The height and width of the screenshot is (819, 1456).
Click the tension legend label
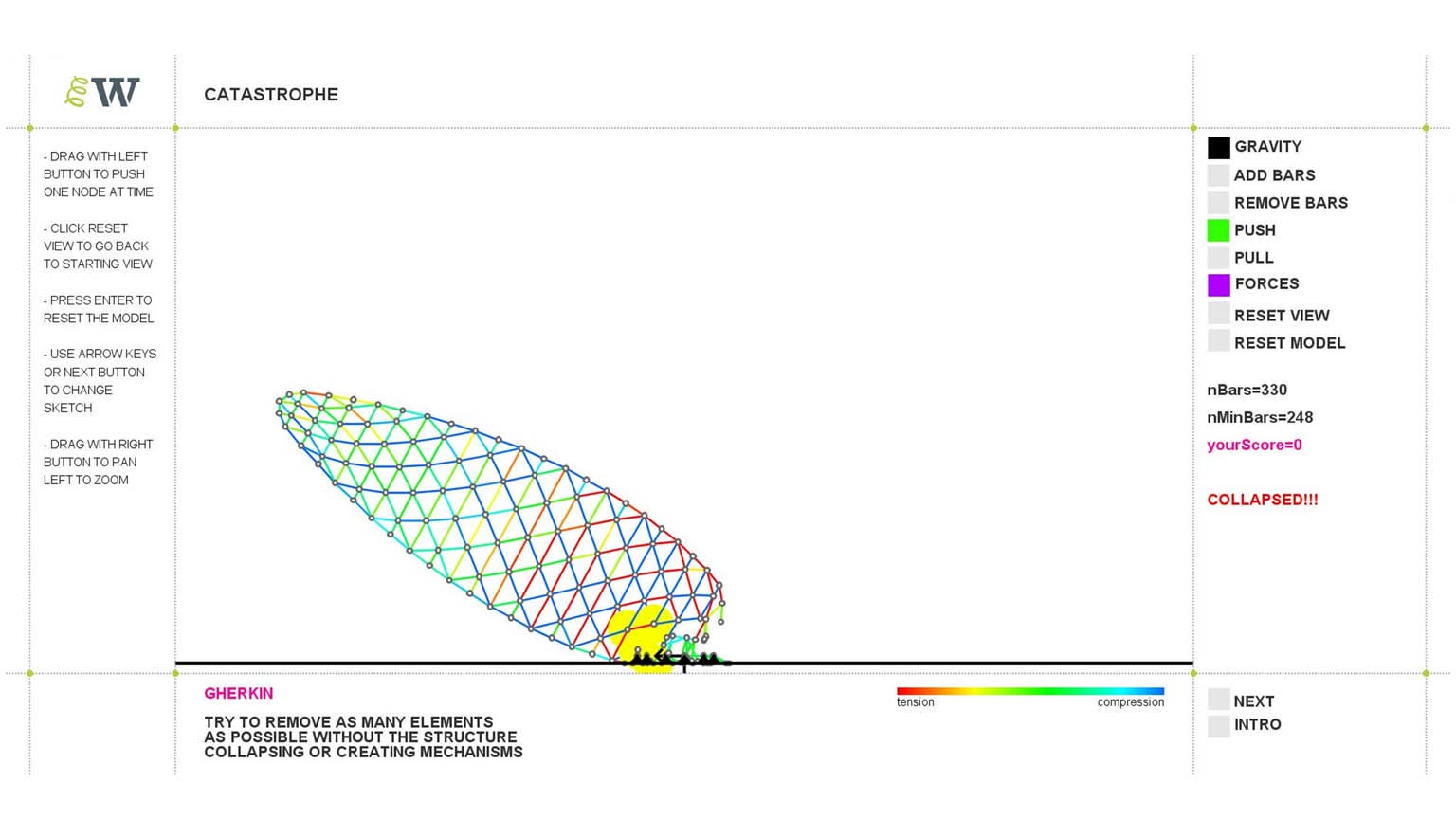[916, 702]
